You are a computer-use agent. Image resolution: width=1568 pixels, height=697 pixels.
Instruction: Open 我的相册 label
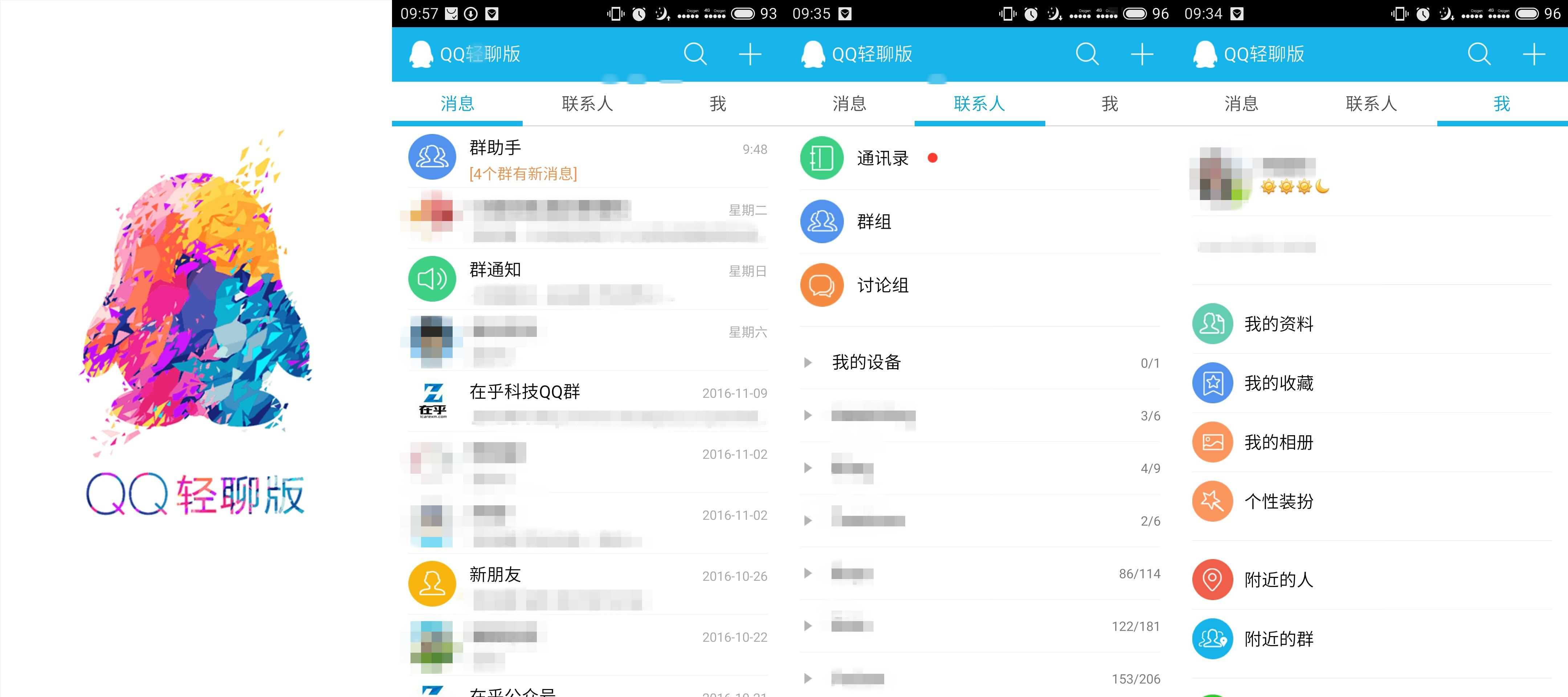click(1279, 442)
